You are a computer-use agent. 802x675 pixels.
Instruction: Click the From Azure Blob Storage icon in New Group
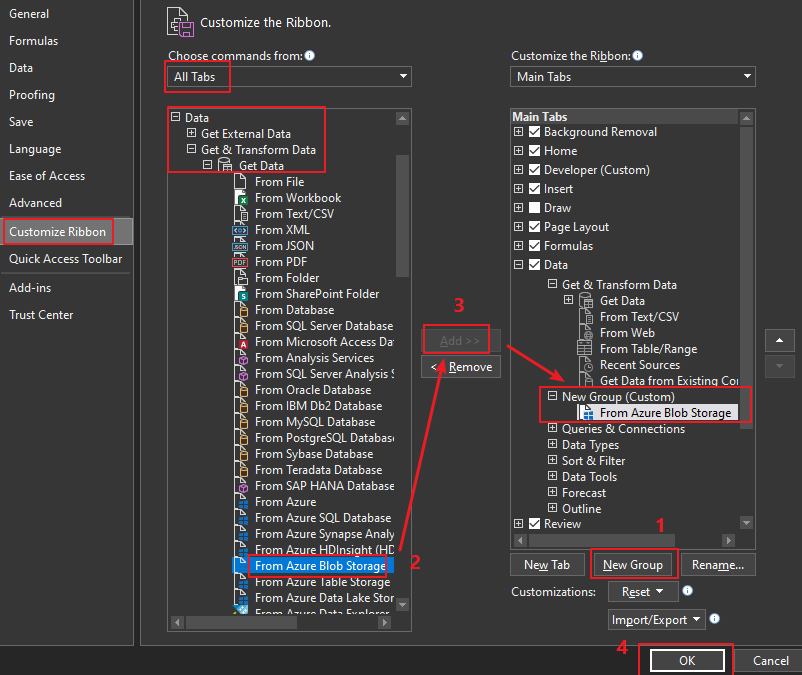(587, 413)
